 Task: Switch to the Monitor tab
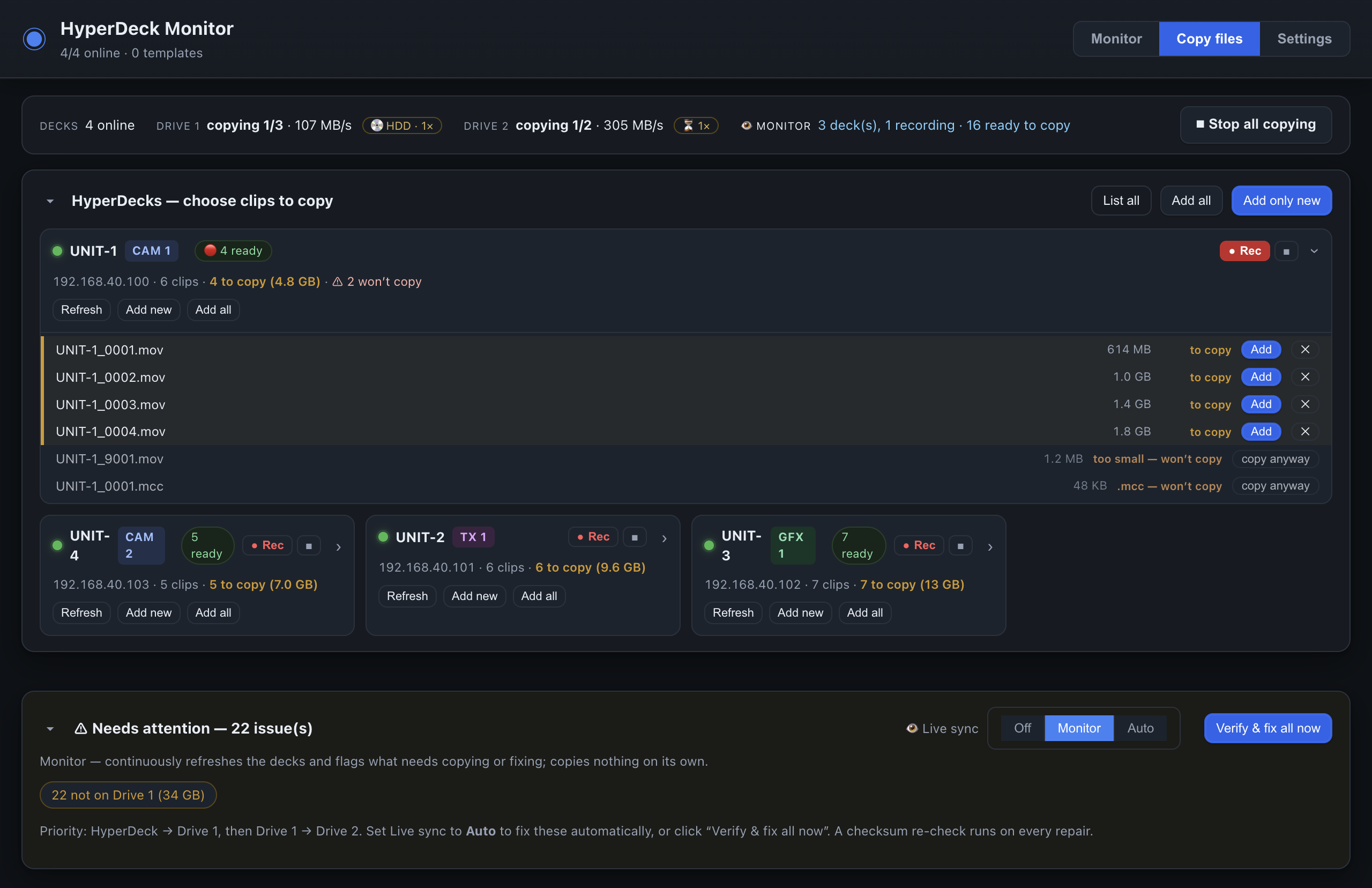click(1116, 39)
